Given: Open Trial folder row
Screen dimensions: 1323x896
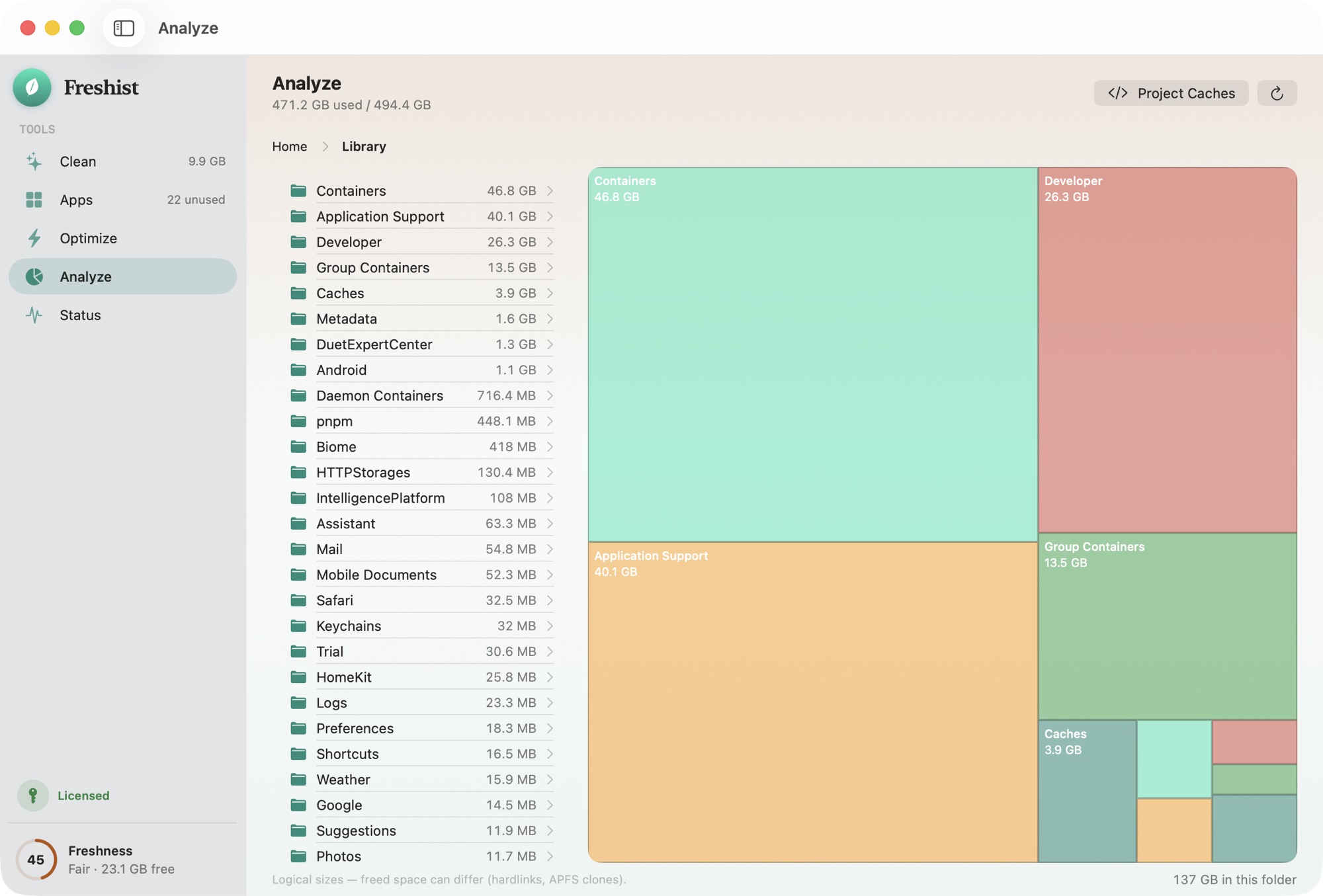Looking at the screenshot, I should (422, 651).
